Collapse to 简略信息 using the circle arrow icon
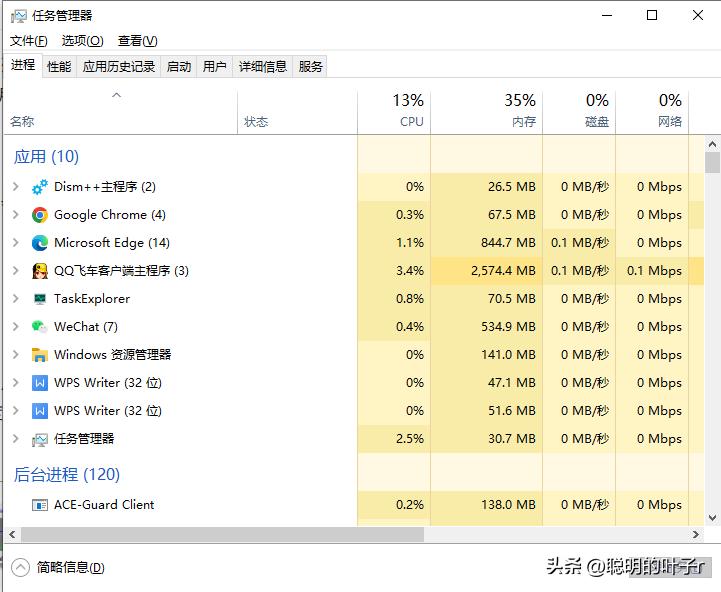The height and width of the screenshot is (592, 721). [20, 567]
